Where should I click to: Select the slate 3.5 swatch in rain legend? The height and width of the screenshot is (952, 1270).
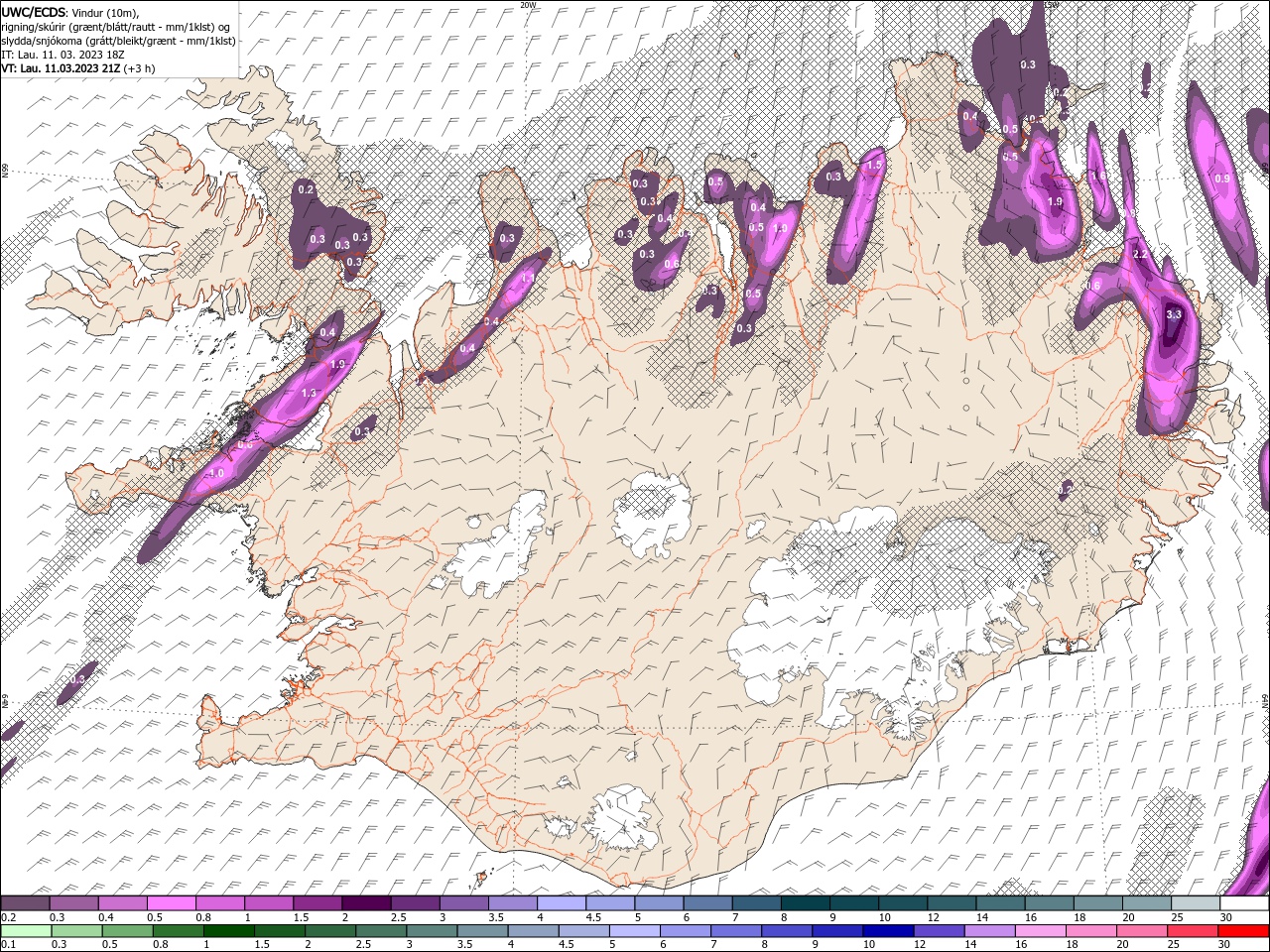point(482,930)
